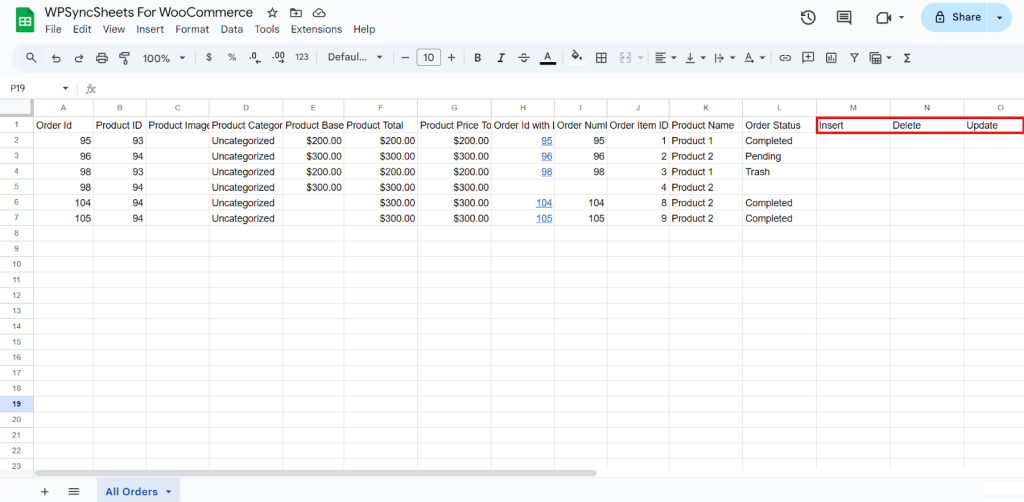Follow the order link 105
Viewport: 1024px width, 502px height.
tap(544, 219)
